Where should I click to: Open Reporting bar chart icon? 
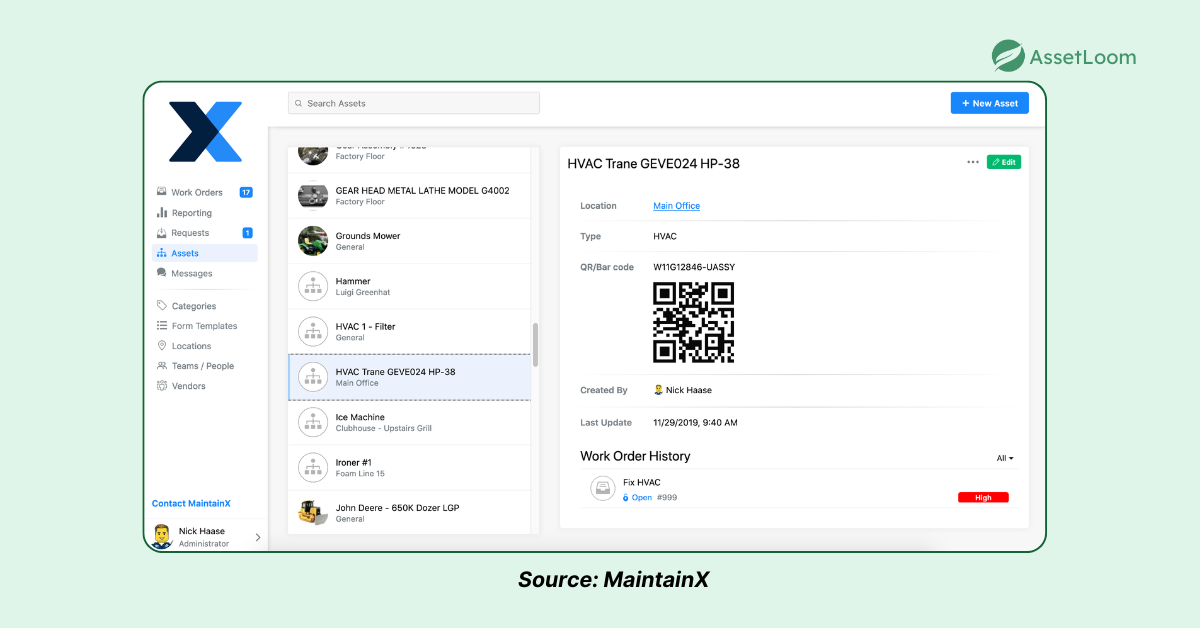pos(162,213)
